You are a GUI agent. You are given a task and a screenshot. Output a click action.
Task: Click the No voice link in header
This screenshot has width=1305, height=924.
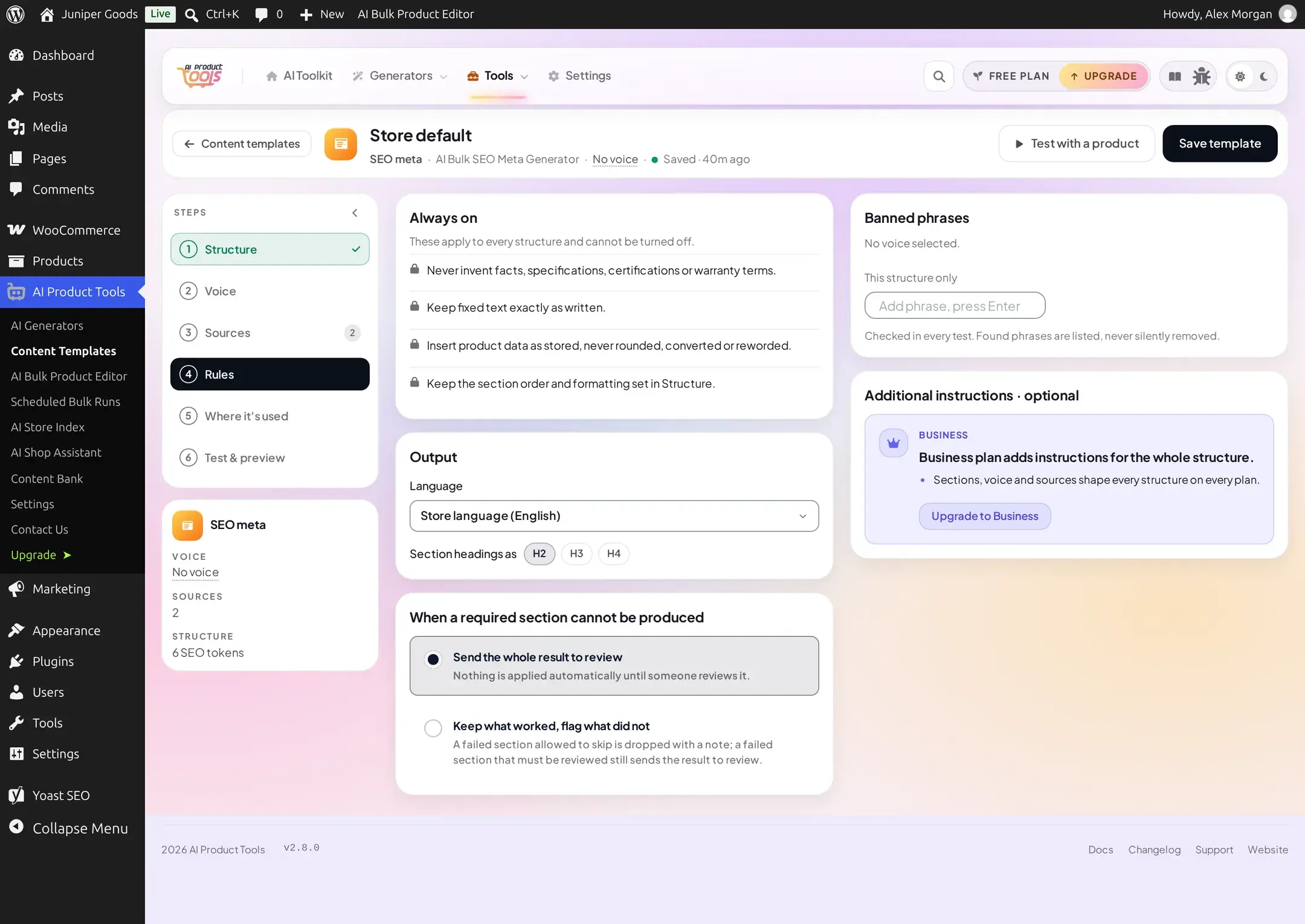[615, 159]
